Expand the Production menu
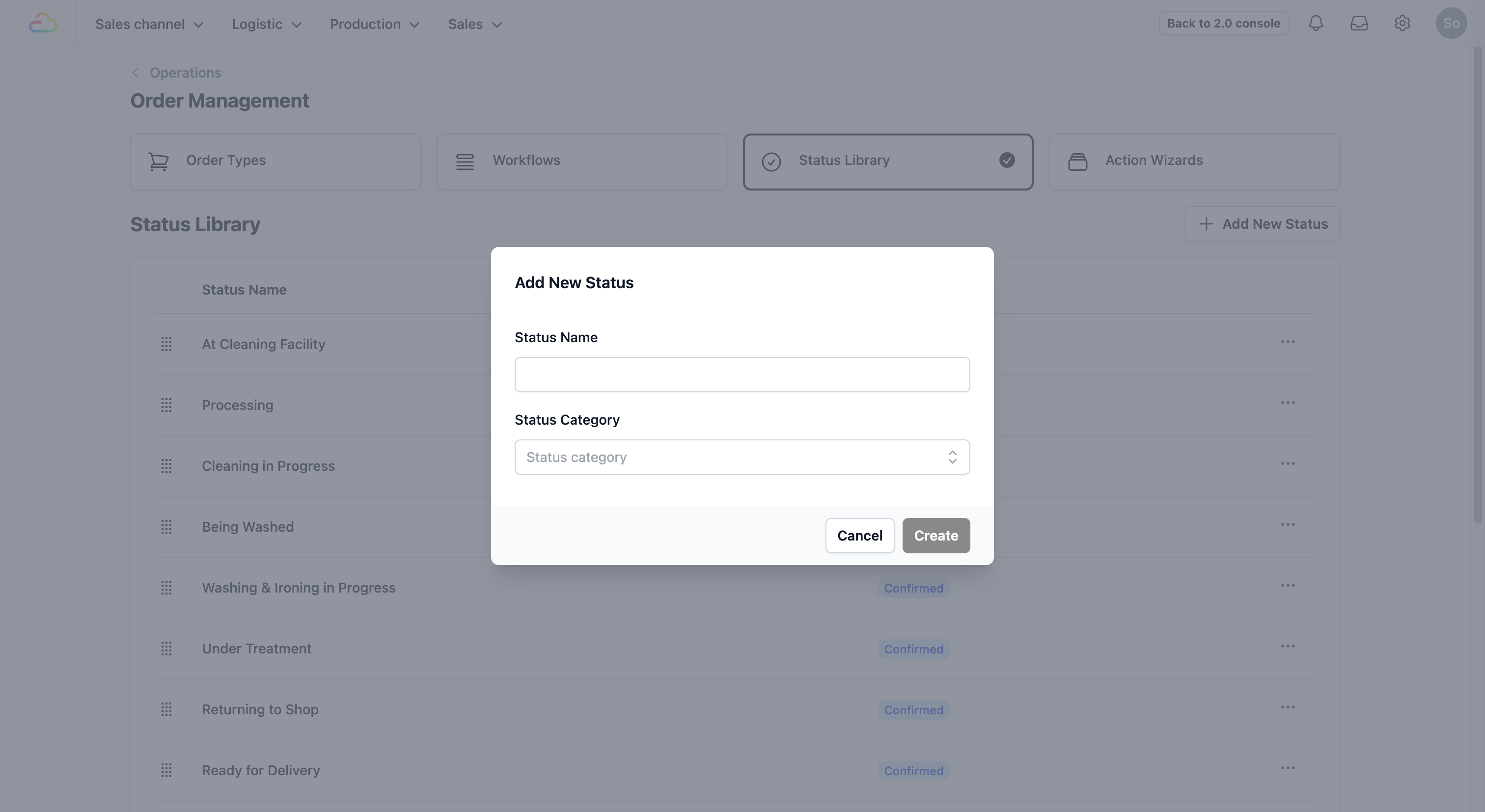 coord(374,24)
